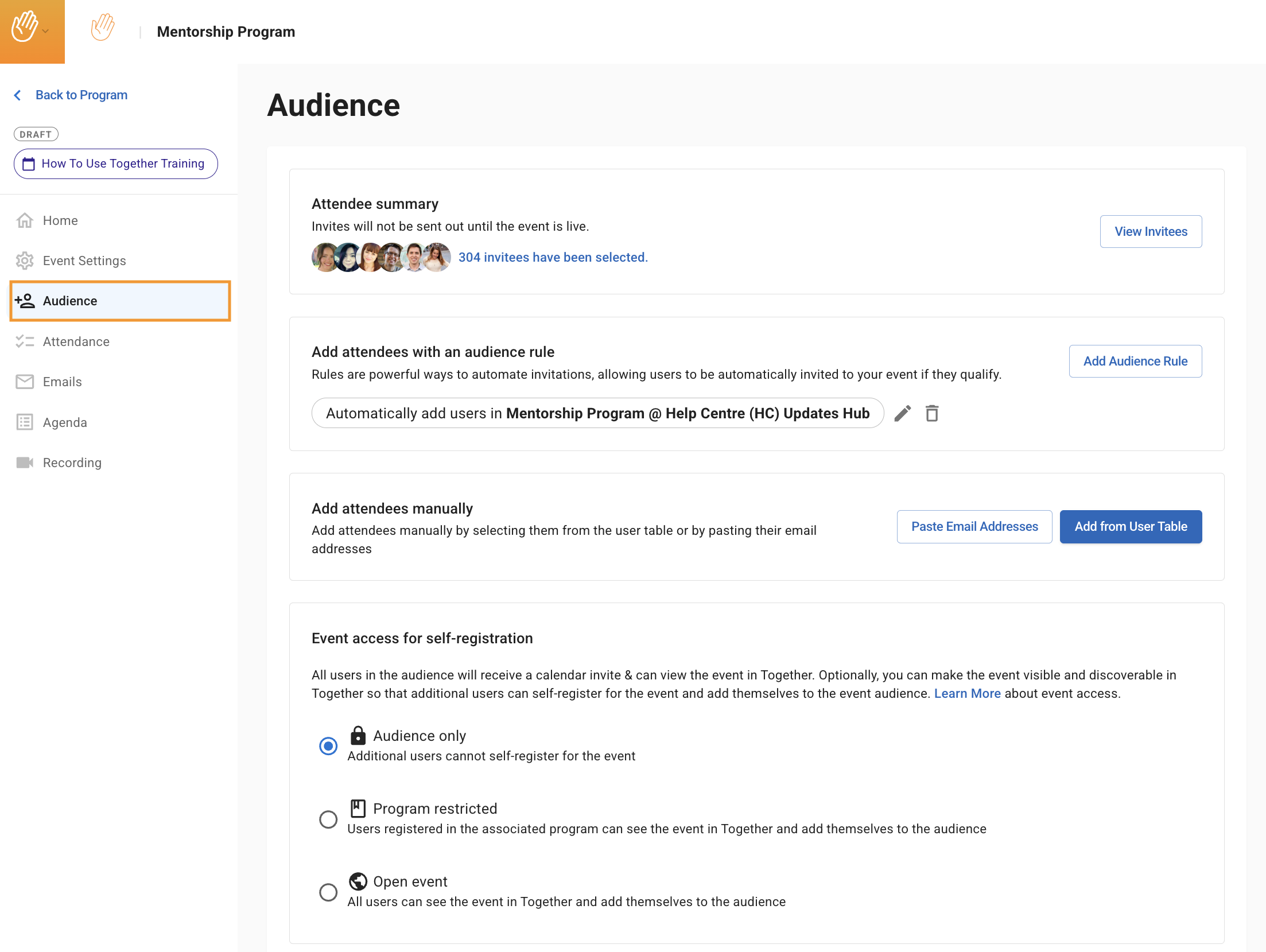Click Paste Email Addresses button
The width and height of the screenshot is (1266, 952).
974,526
